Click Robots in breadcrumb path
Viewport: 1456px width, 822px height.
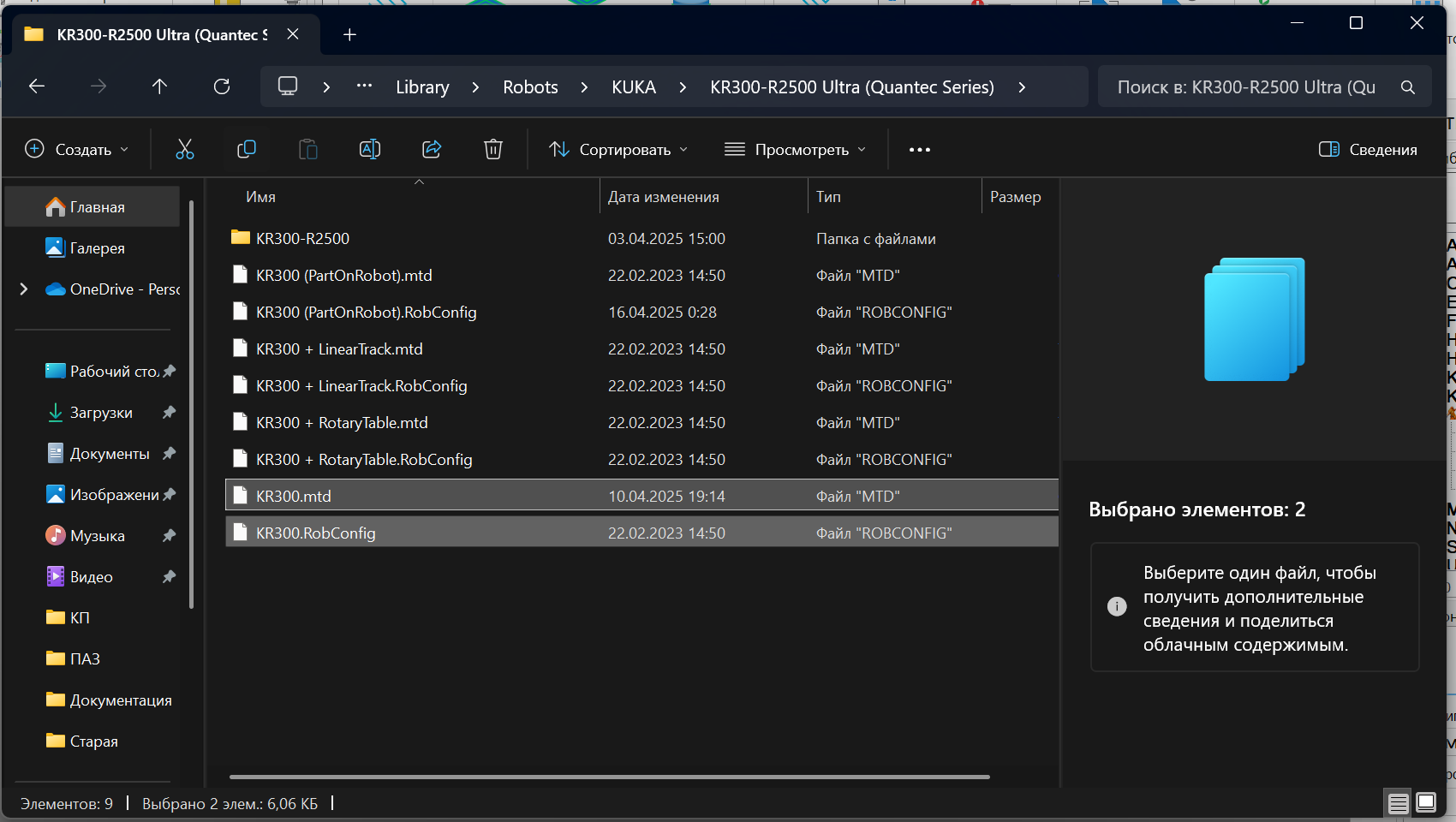pos(530,87)
